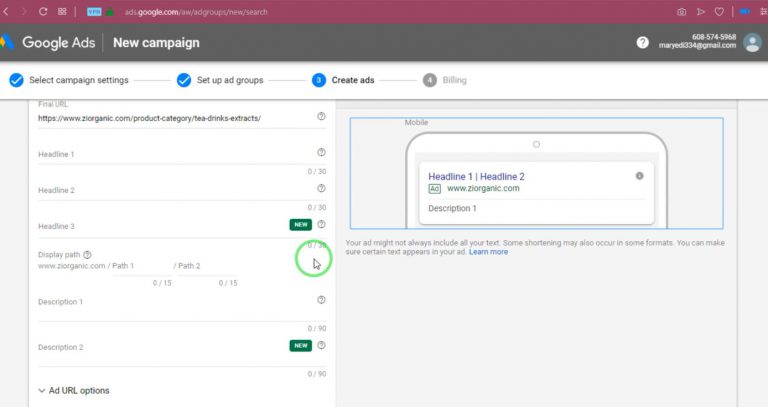Click help icon beside Final URL
The width and height of the screenshot is (768, 407).
point(321,116)
